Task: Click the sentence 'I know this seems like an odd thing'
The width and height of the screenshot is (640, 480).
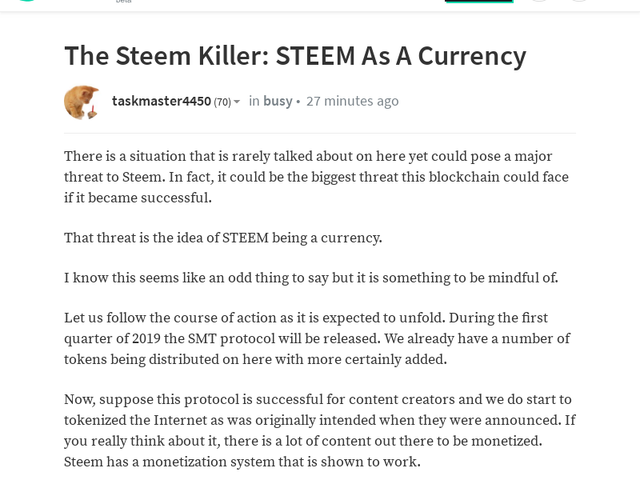Action: click(x=311, y=277)
